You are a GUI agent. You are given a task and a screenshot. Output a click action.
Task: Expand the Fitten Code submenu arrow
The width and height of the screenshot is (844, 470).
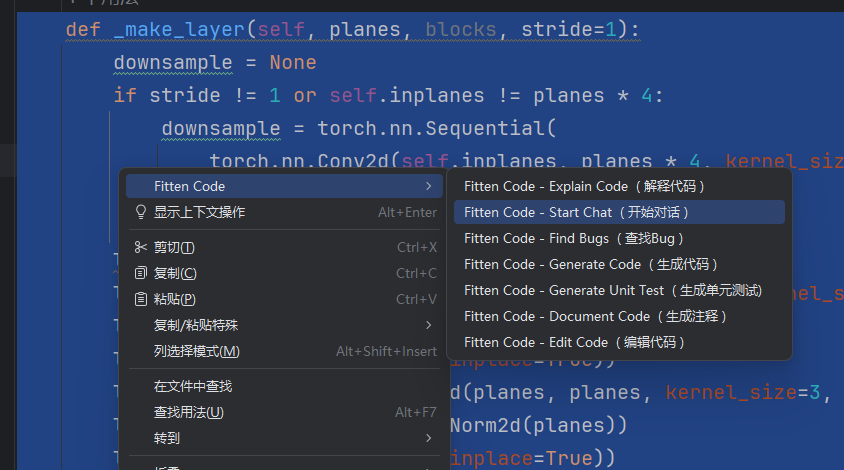tap(428, 186)
